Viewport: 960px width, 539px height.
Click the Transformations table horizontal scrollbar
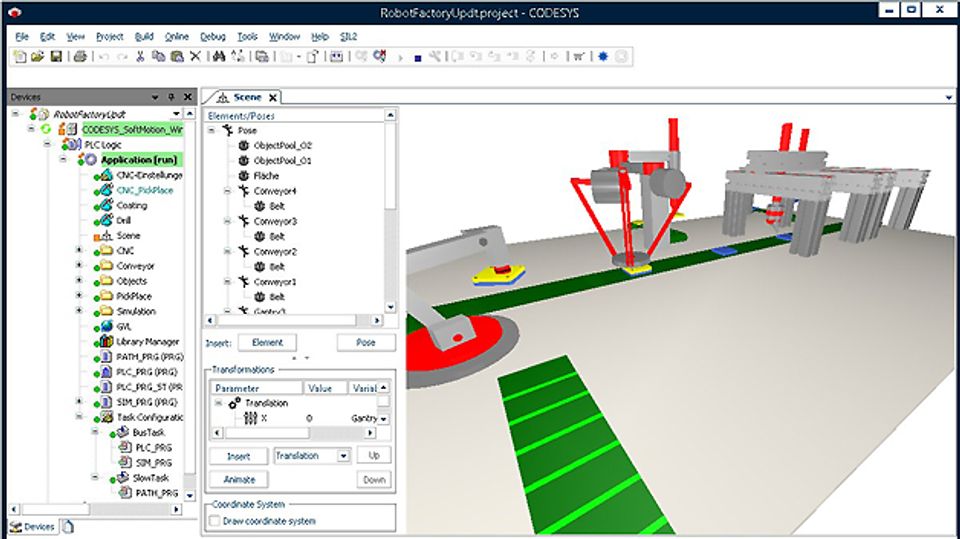point(293,433)
